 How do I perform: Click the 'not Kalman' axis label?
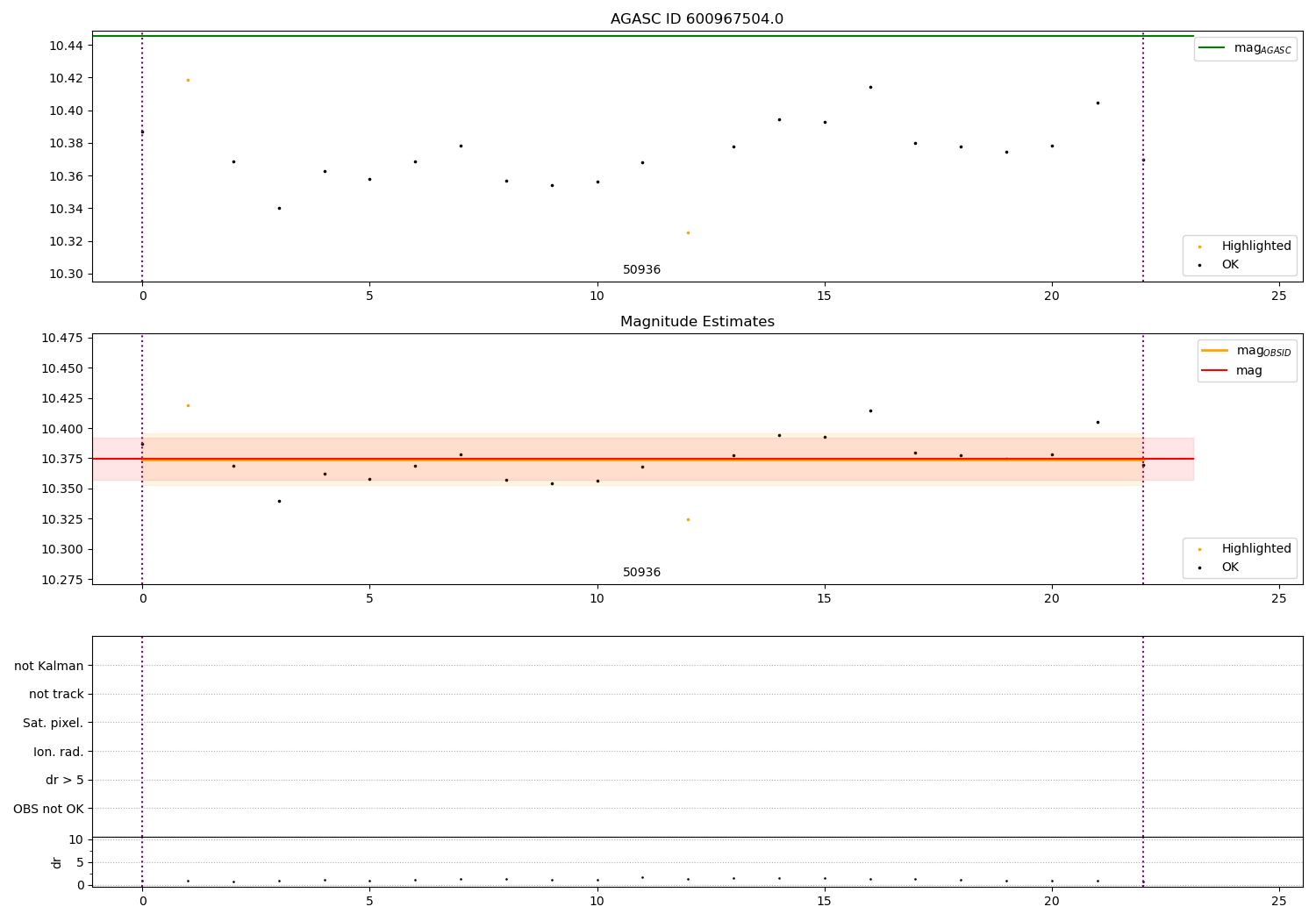click(x=49, y=666)
